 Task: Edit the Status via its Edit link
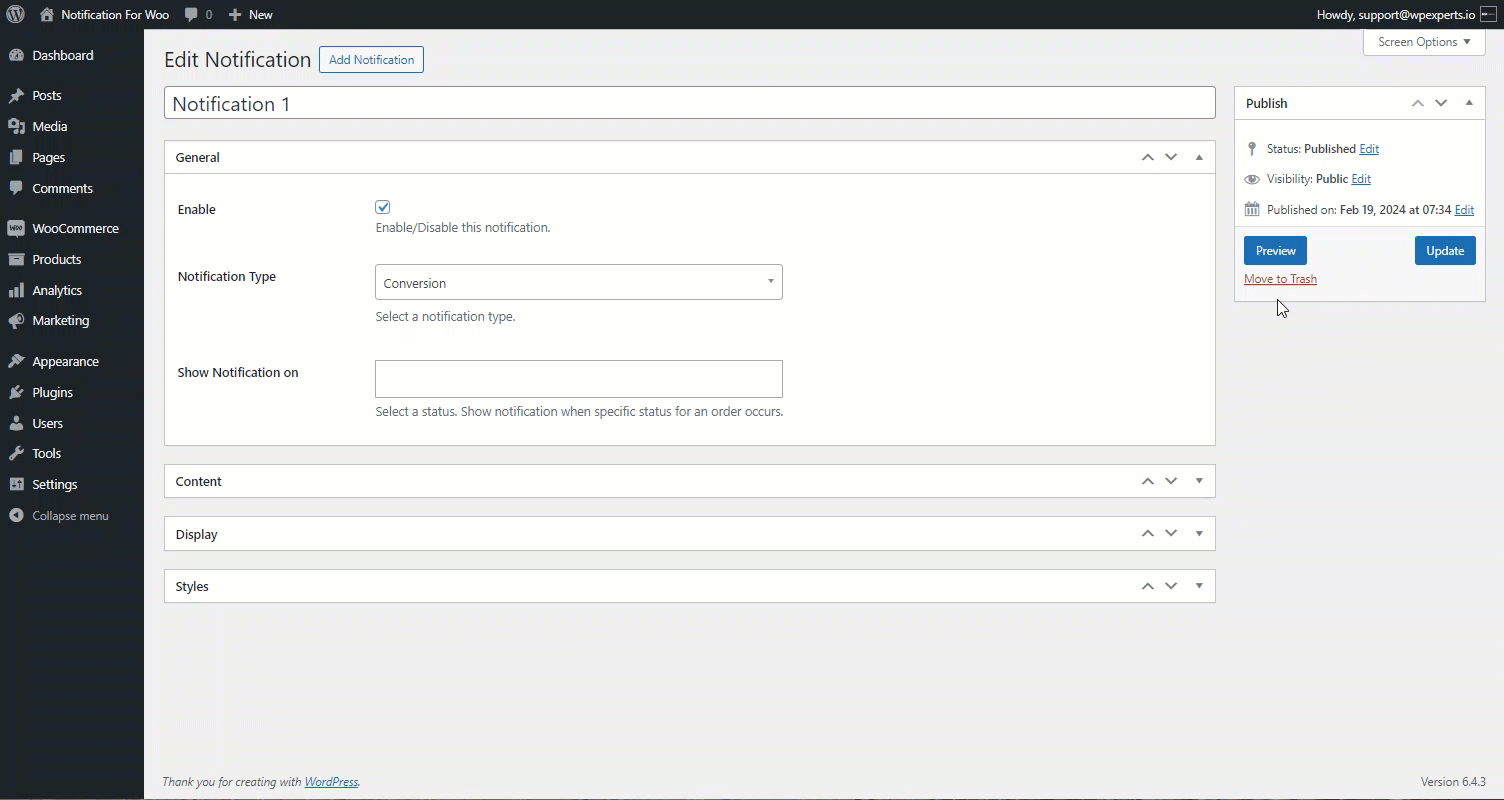click(x=1369, y=149)
